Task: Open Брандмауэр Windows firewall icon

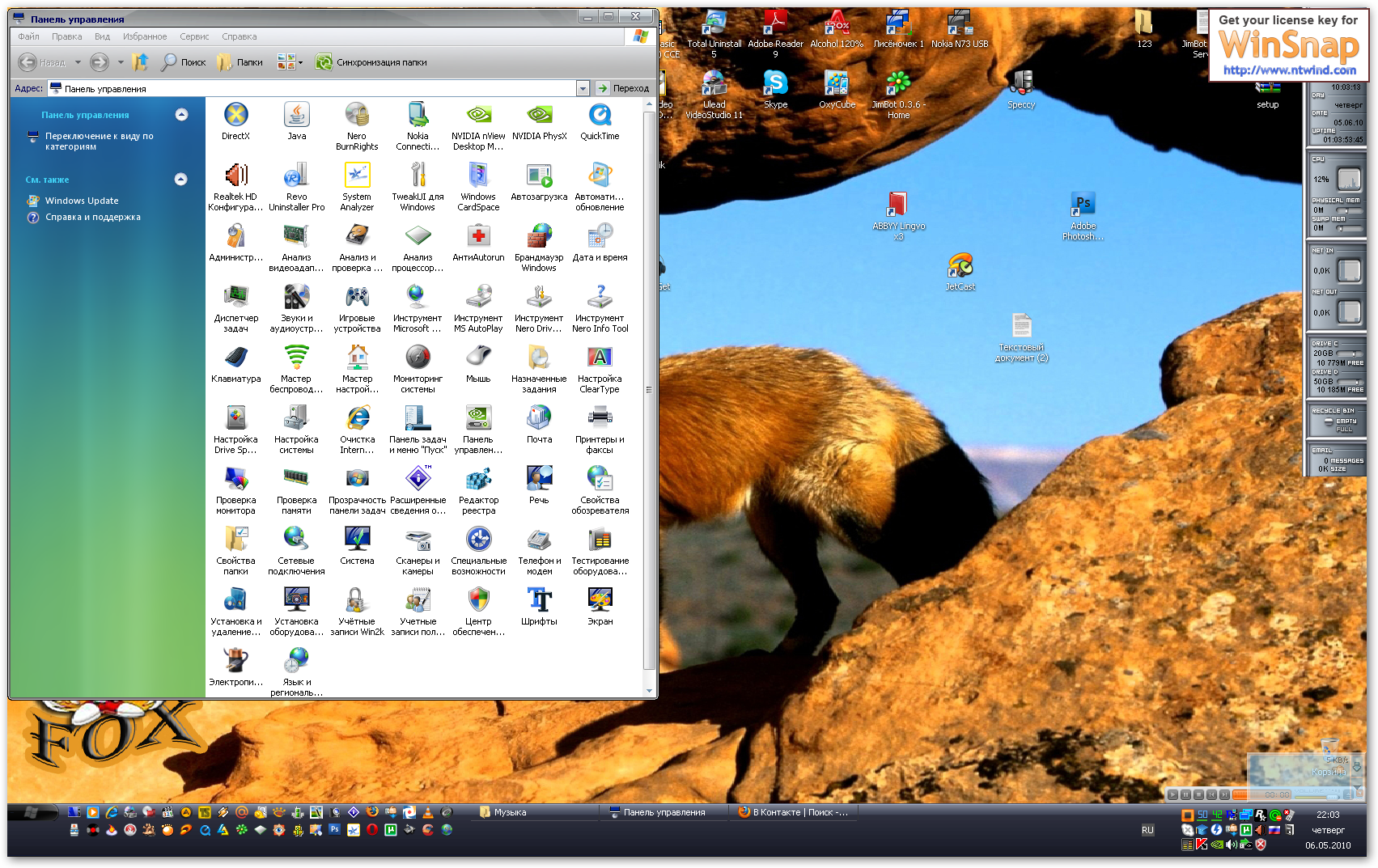Action: pos(539,237)
